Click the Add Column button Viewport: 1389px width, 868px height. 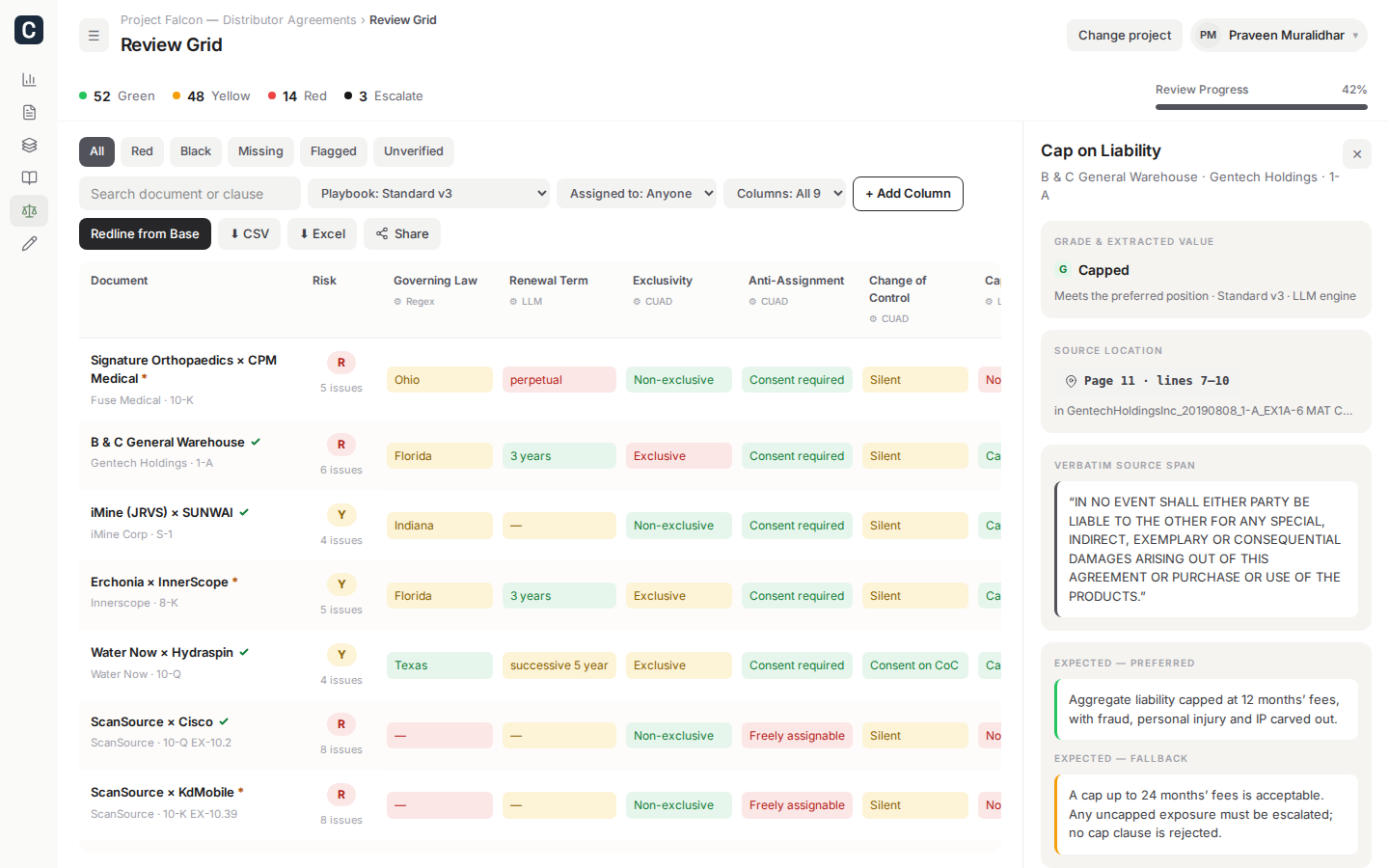pyautogui.click(x=908, y=194)
